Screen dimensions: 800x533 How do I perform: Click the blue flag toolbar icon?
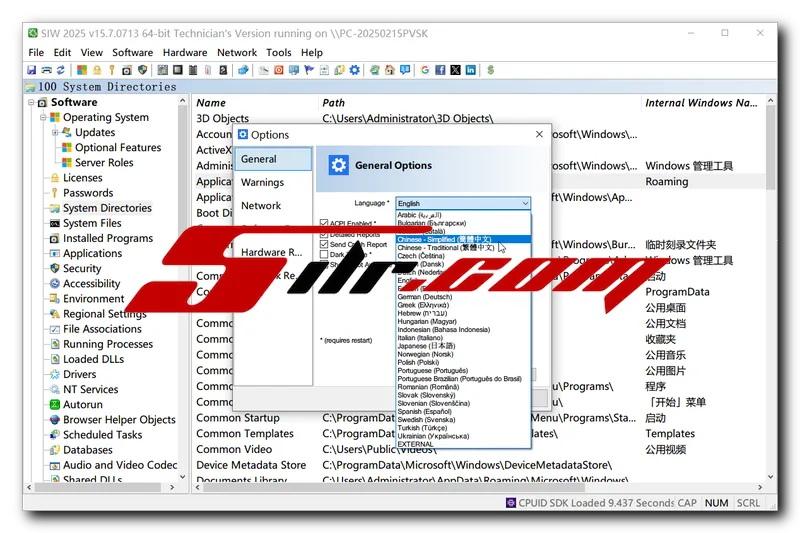click(x=309, y=70)
